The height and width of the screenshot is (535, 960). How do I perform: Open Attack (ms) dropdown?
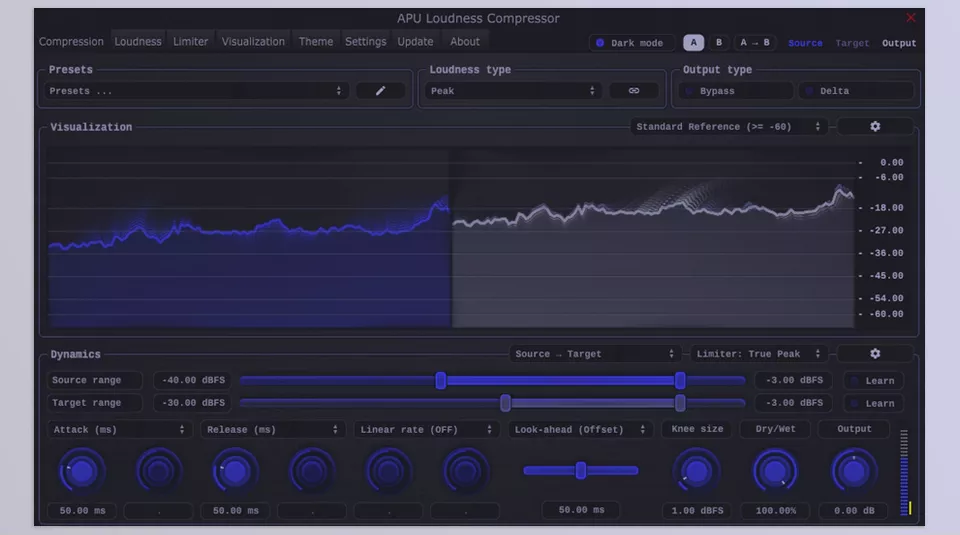[x=119, y=429]
